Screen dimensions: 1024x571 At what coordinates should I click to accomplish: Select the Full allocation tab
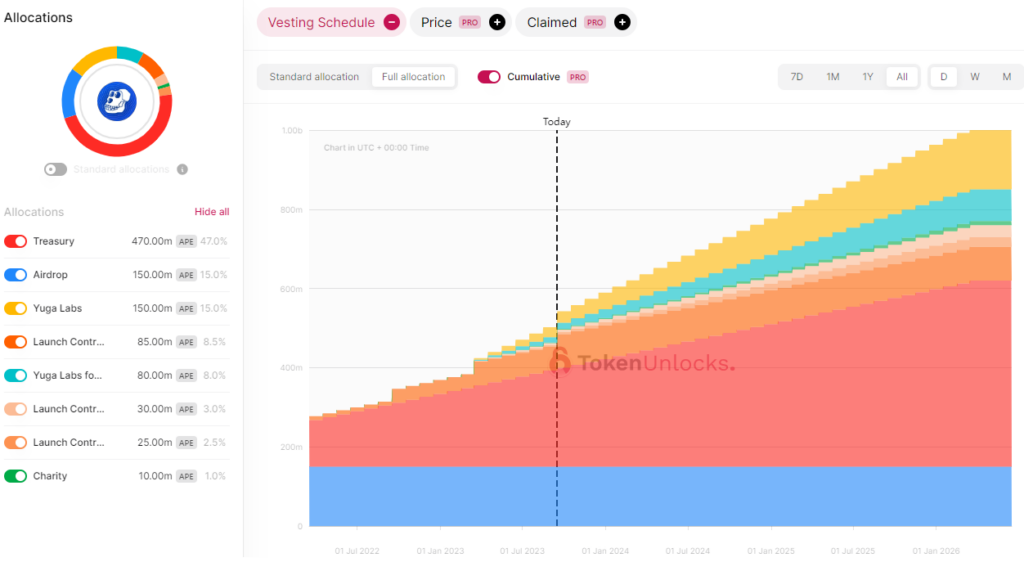pyautogui.click(x=413, y=77)
